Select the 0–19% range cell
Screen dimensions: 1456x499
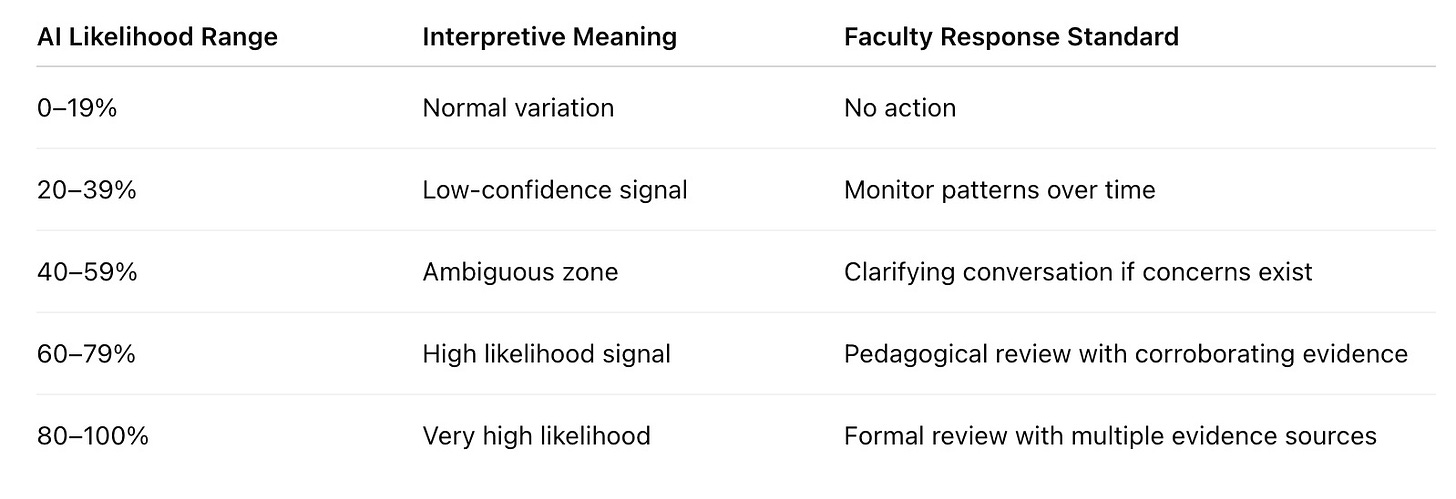point(77,108)
